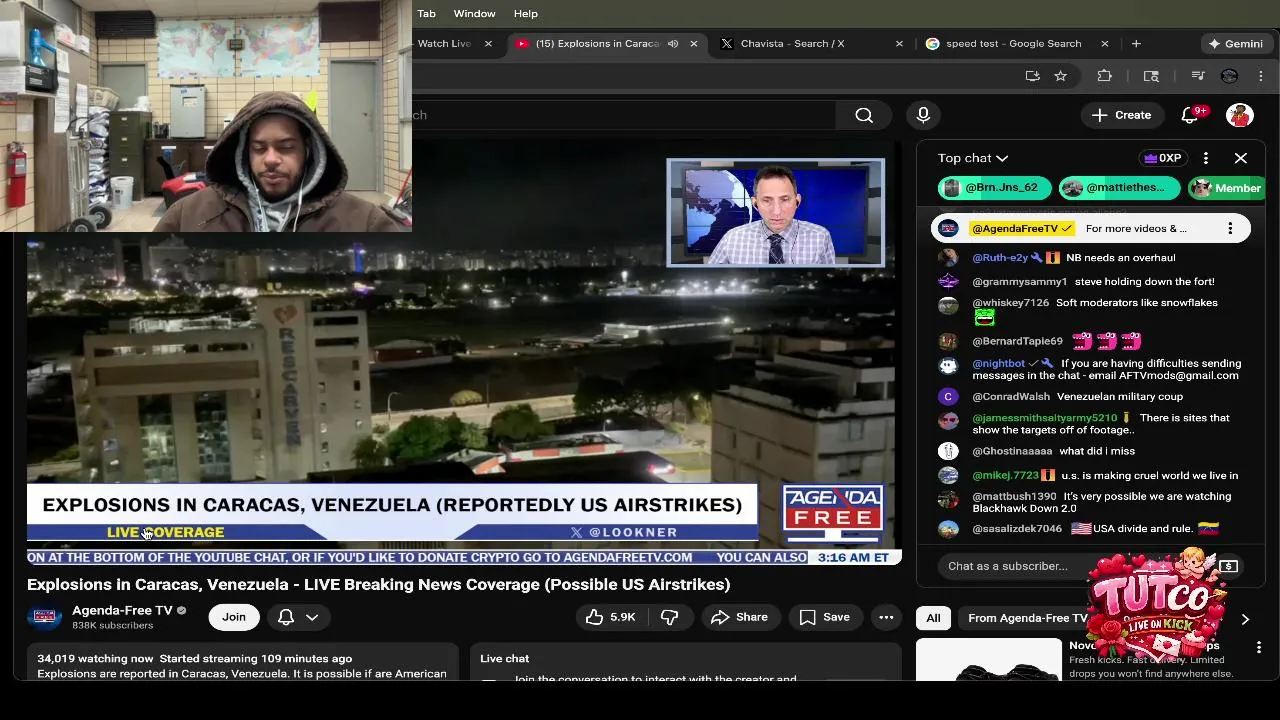Viewport: 1280px width, 720px height.
Task: Switch to speed test Google Search tab
Action: [x=1016, y=44]
